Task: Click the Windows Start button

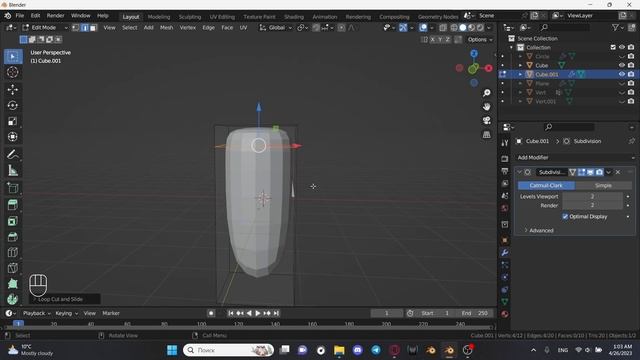Action: pos(172,350)
